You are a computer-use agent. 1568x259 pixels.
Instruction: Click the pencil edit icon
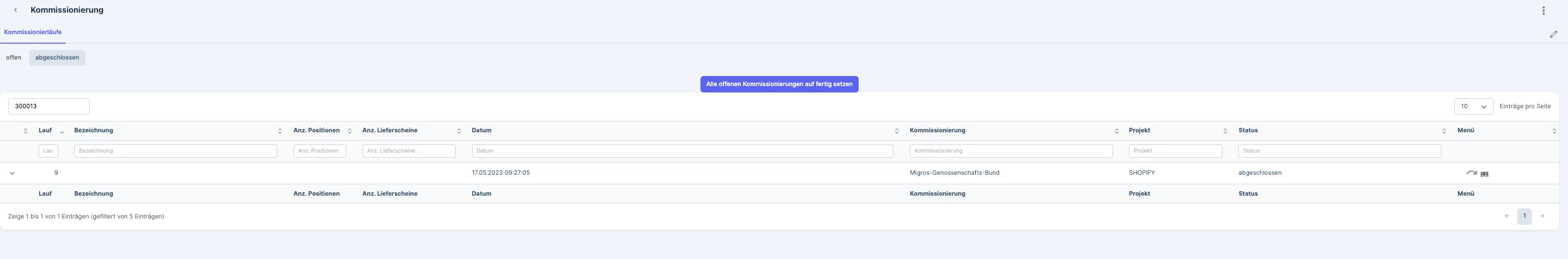[1553, 34]
